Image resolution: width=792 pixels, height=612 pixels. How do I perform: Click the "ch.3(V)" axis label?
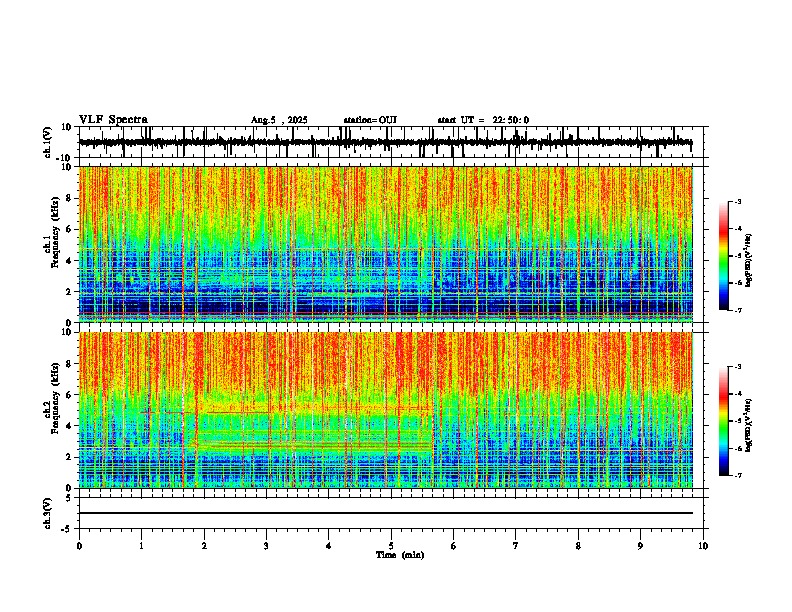[x=48, y=513]
